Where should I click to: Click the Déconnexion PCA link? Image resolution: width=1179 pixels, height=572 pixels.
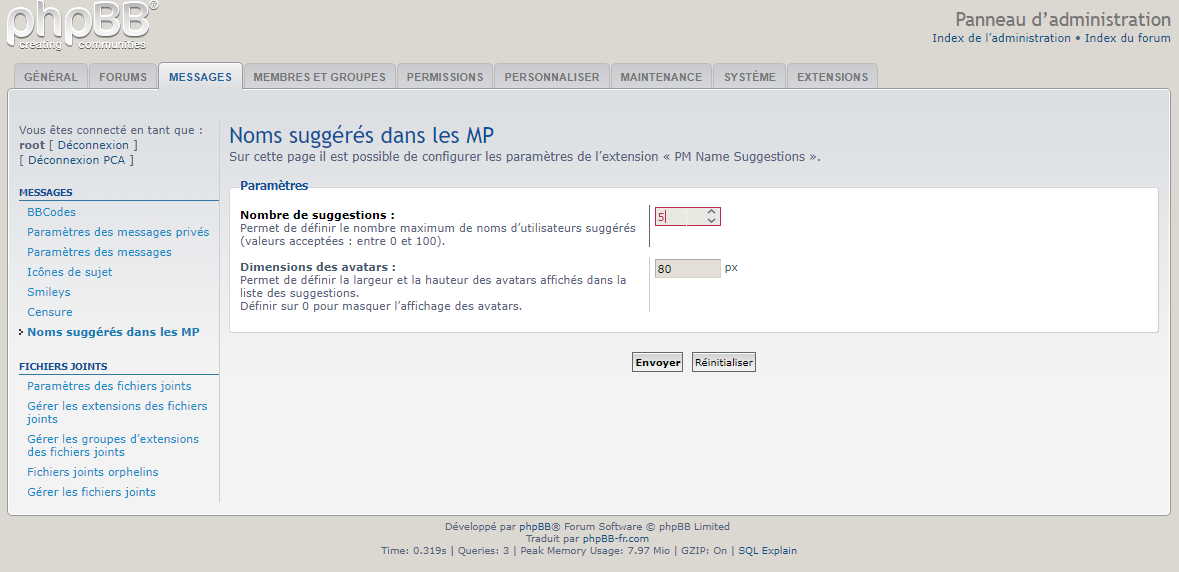click(76, 160)
